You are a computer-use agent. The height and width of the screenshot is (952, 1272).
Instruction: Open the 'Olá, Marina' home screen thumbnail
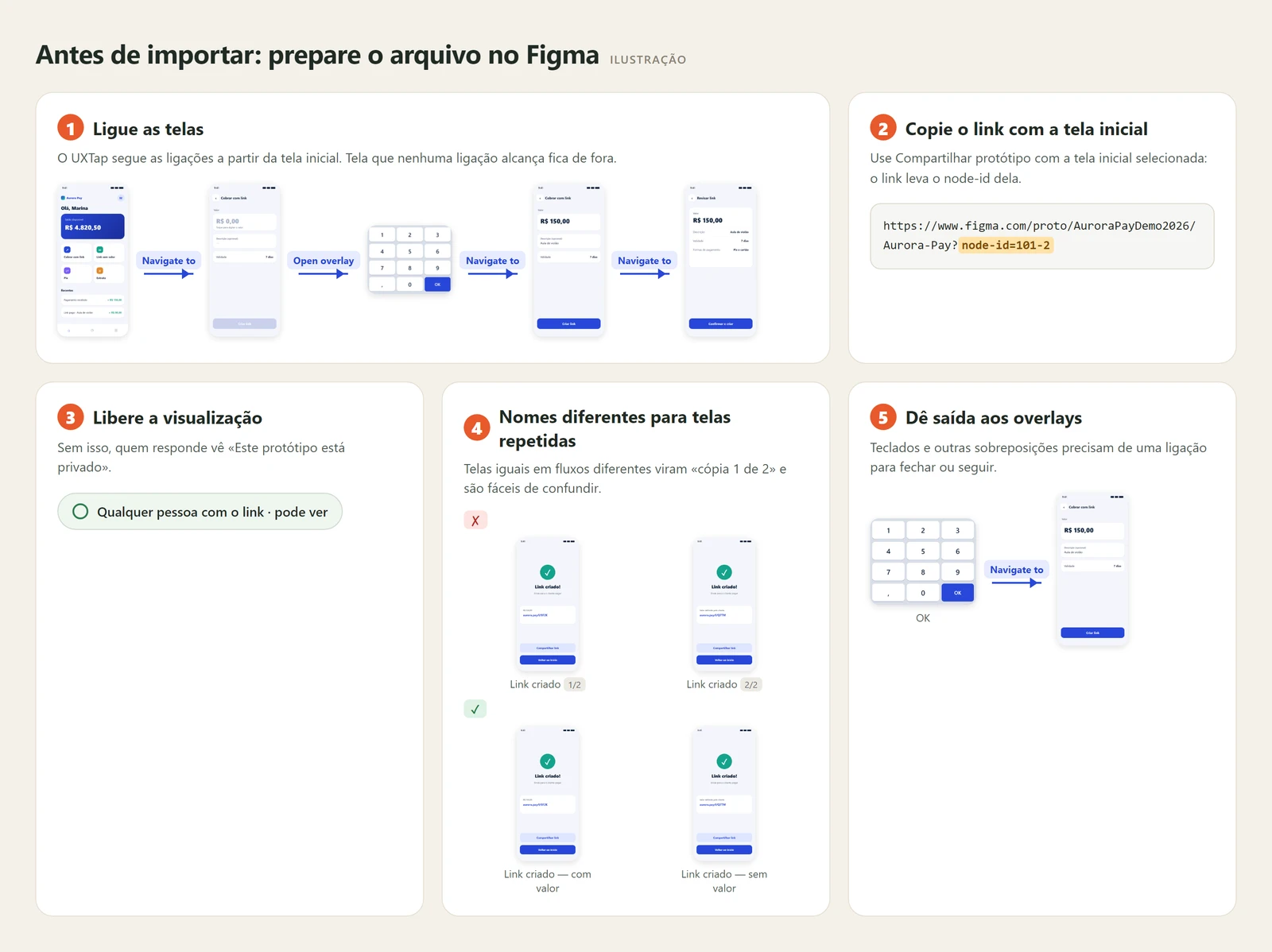click(93, 261)
